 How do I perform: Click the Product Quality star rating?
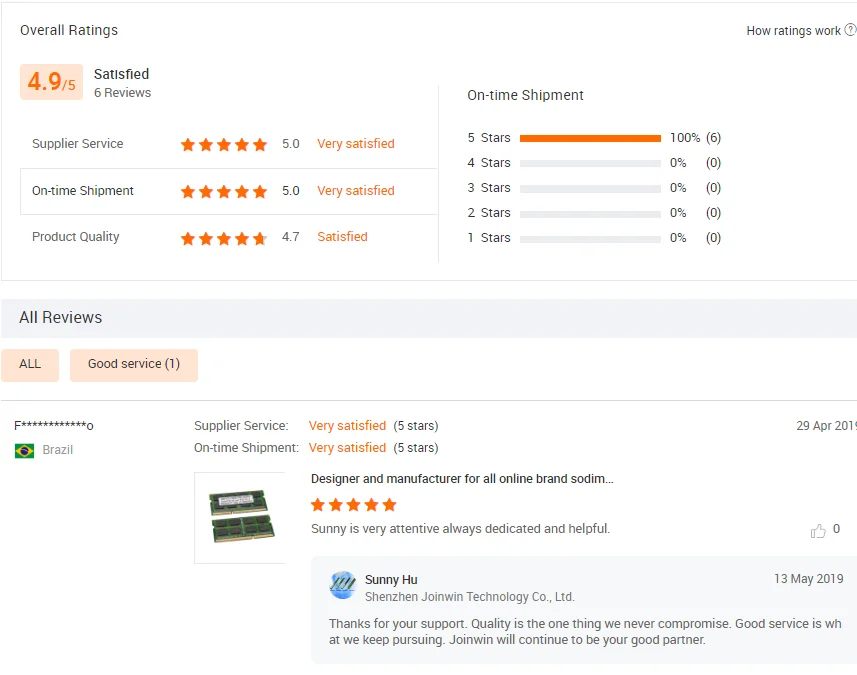[224, 238]
